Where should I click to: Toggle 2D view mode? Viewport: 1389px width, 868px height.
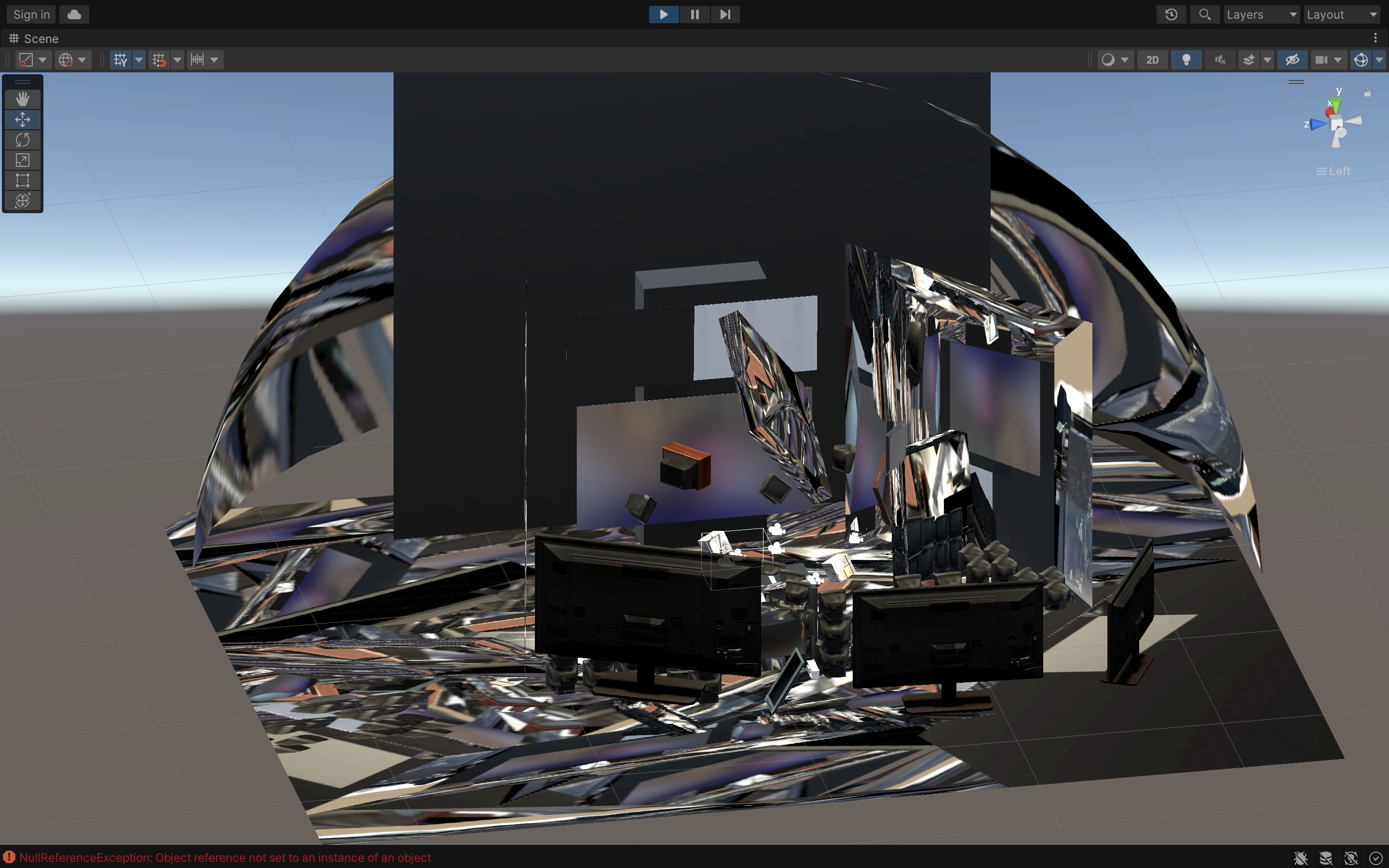pyautogui.click(x=1152, y=60)
